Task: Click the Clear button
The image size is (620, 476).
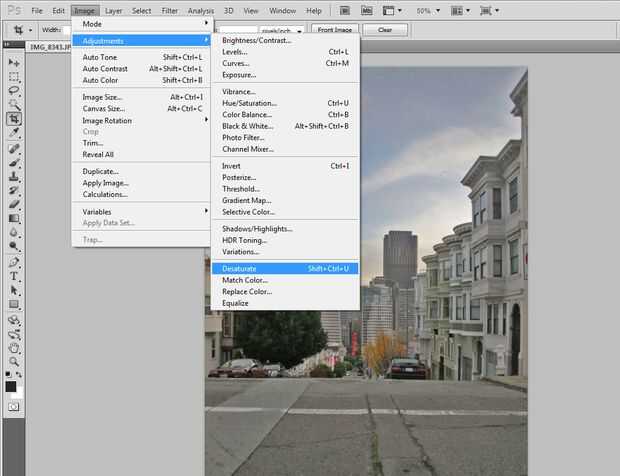Action: pos(384,30)
